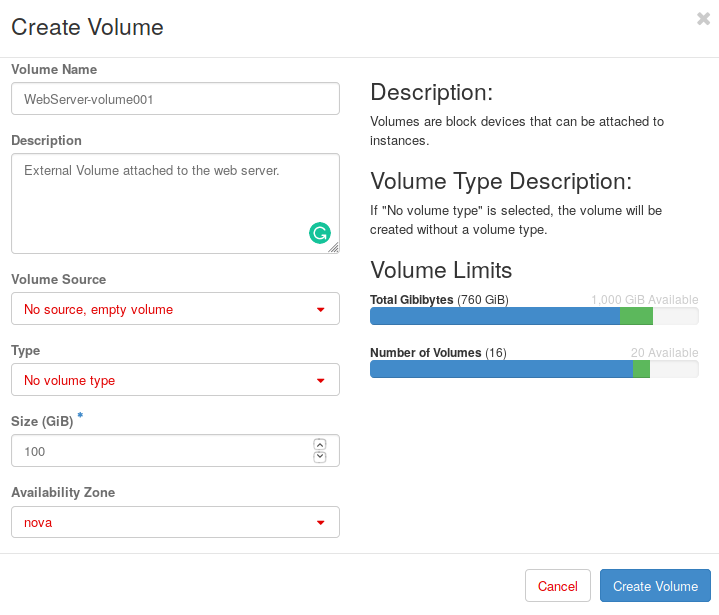
Task: Click the Availability Zone field label
Action: (63, 492)
